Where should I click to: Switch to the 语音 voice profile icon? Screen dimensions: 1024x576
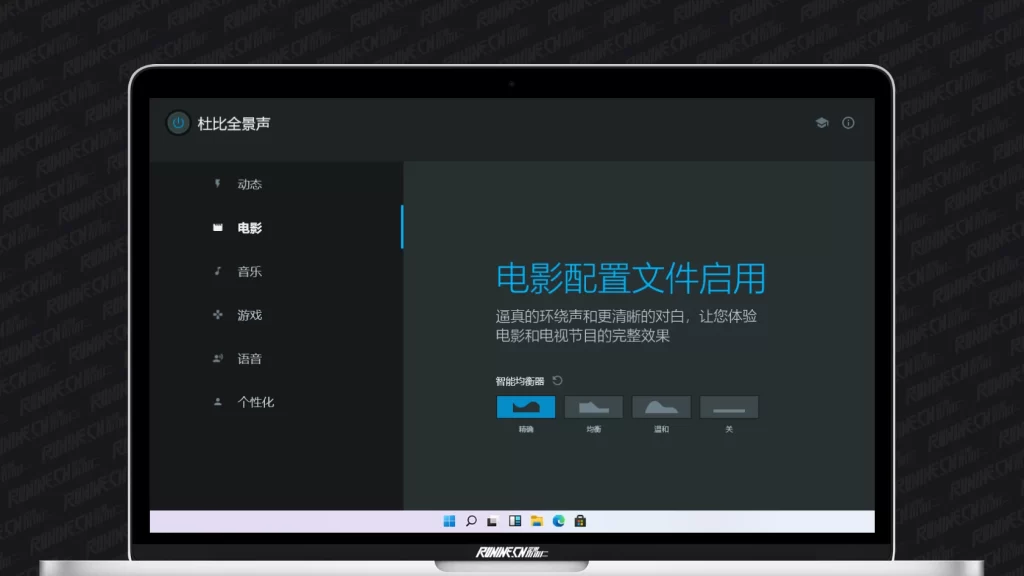(218, 358)
